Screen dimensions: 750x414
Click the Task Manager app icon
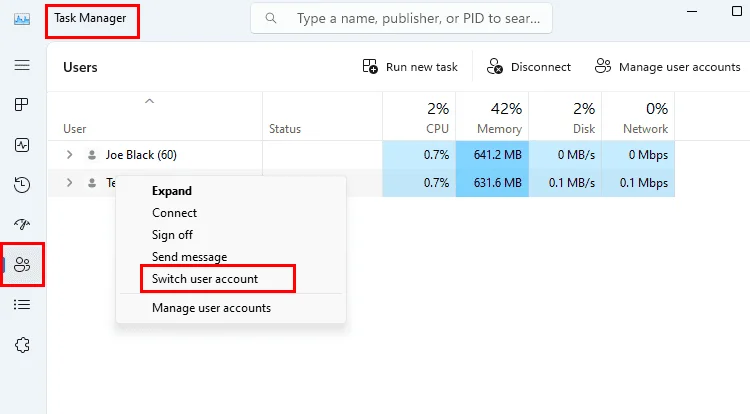coord(22,19)
